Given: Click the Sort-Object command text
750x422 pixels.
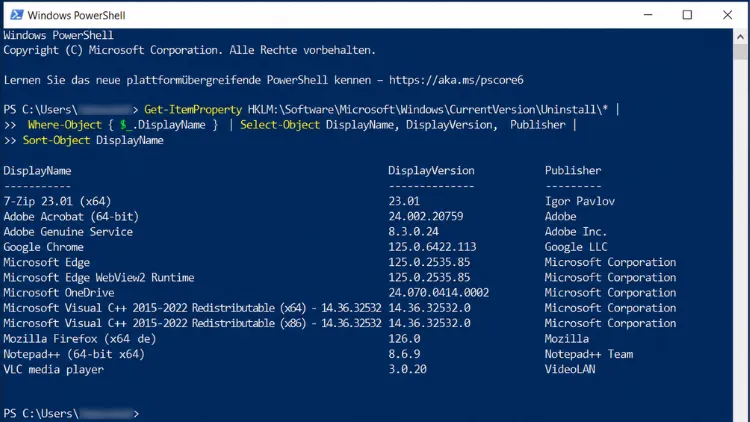Looking at the screenshot, I should pos(56,140).
